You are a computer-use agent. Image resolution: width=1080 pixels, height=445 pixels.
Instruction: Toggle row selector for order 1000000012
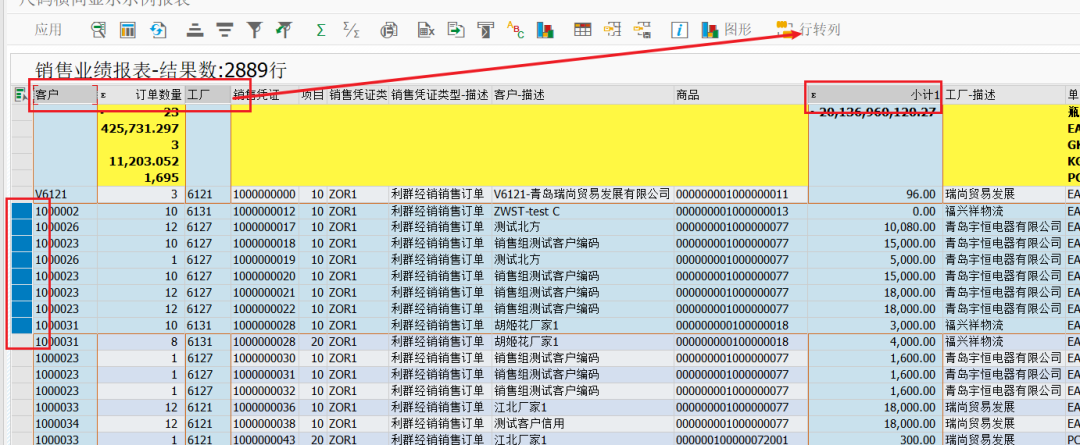22,211
